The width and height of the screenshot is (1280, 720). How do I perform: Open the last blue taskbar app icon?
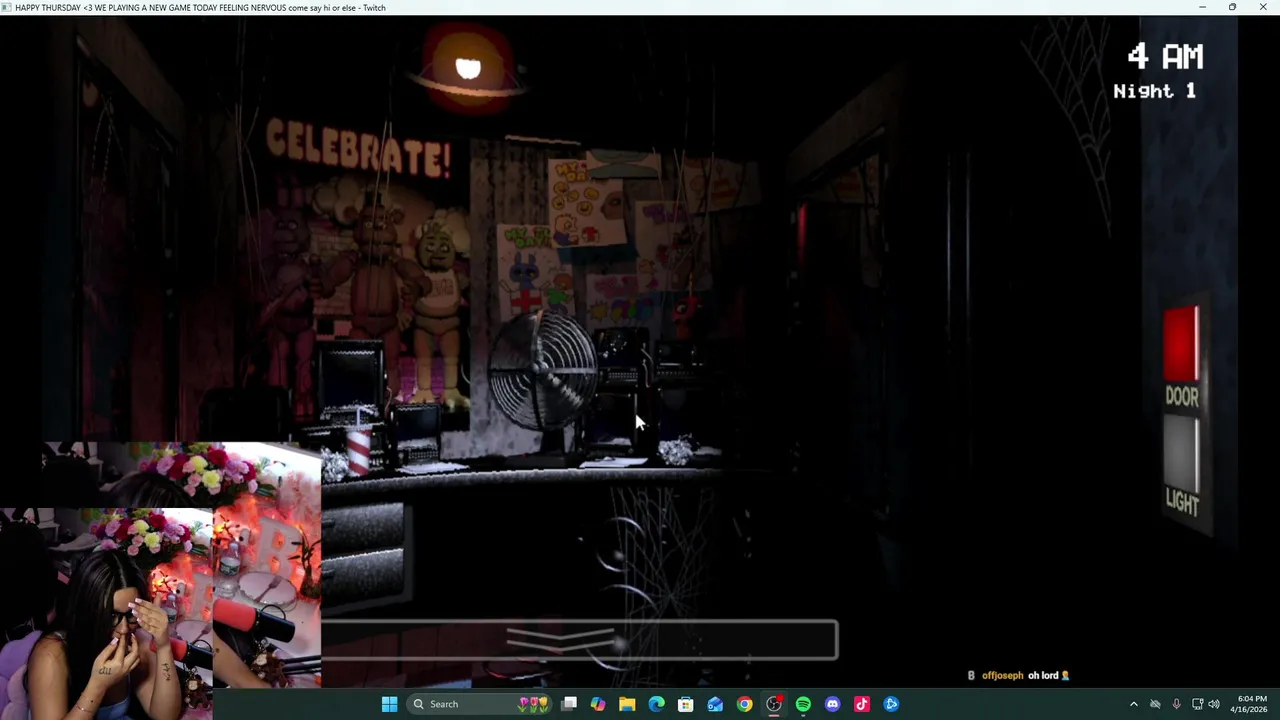coord(891,704)
